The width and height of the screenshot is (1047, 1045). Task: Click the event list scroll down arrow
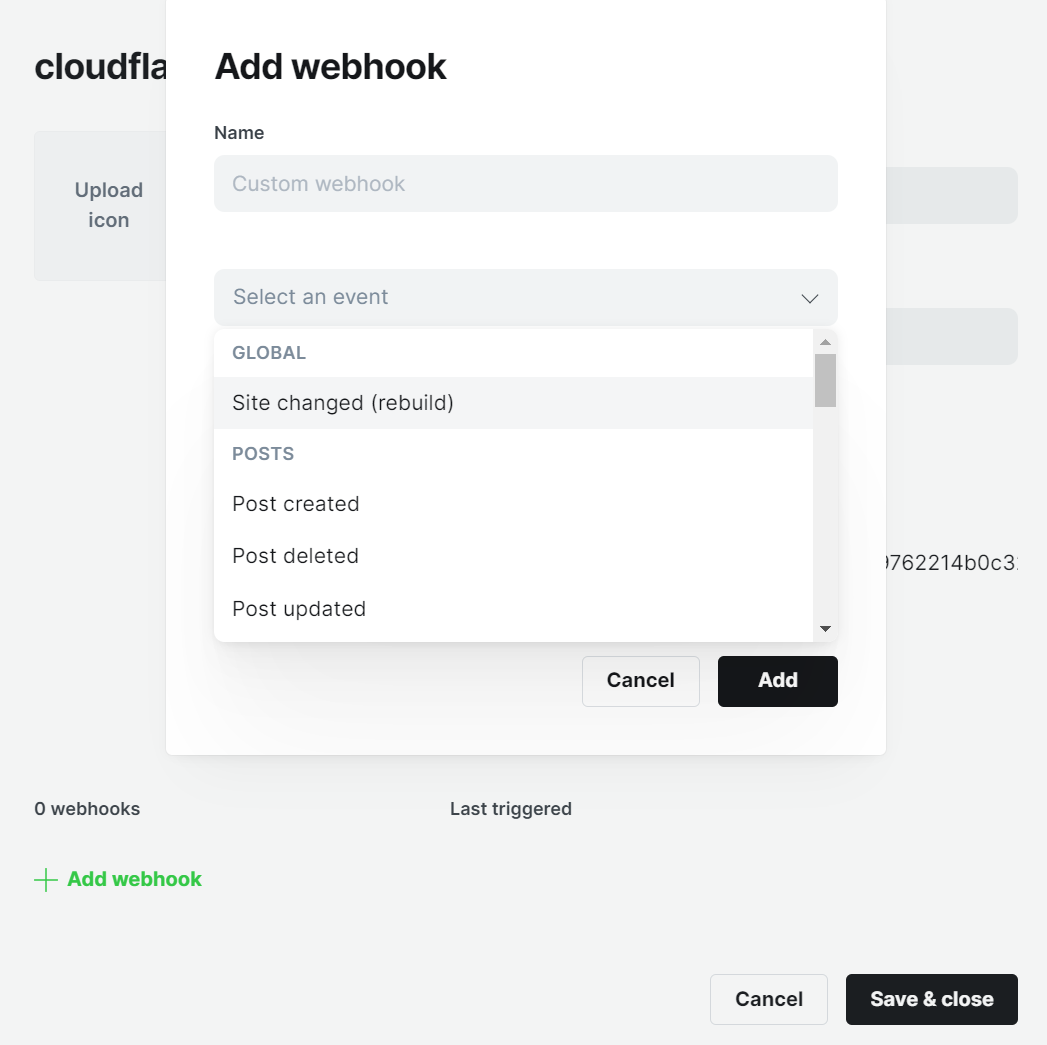coord(825,628)
